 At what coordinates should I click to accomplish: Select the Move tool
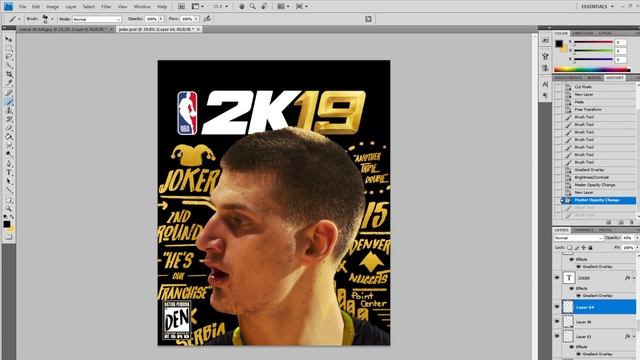[9, 39]
